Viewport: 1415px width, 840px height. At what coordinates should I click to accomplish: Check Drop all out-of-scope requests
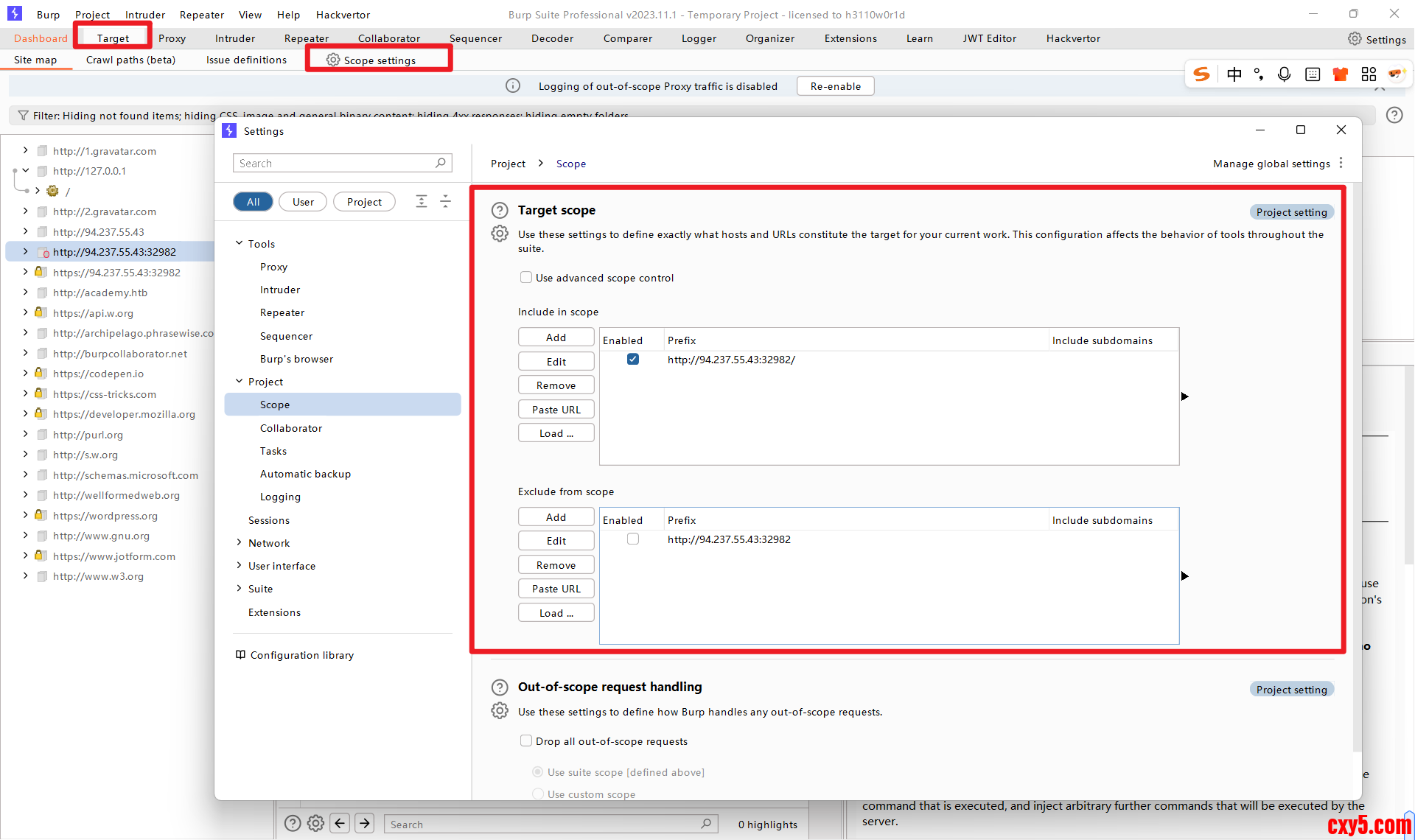526,741
